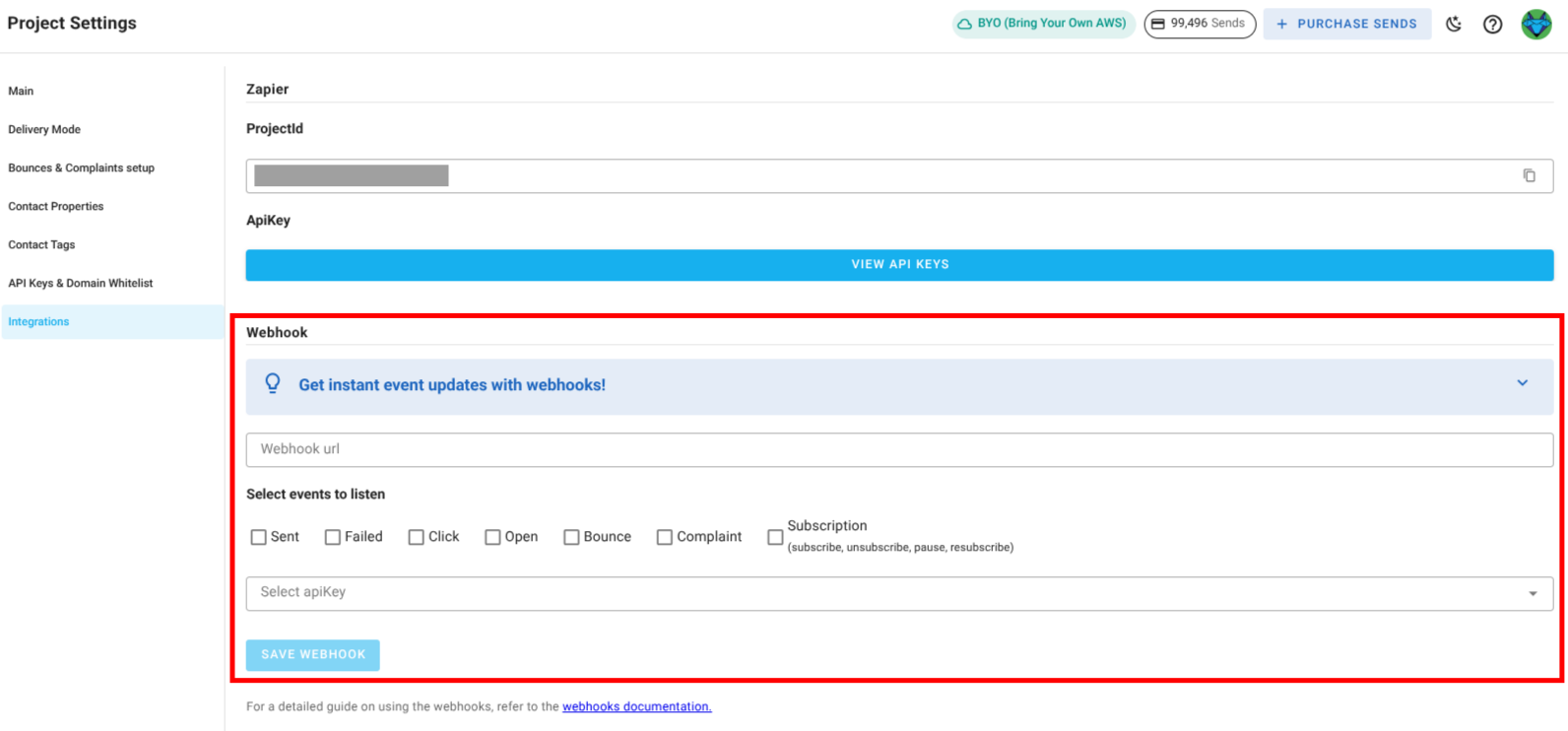The image size is (1568, 731).
Task: Open Delivery Mode settings
Action: point(44,129)
